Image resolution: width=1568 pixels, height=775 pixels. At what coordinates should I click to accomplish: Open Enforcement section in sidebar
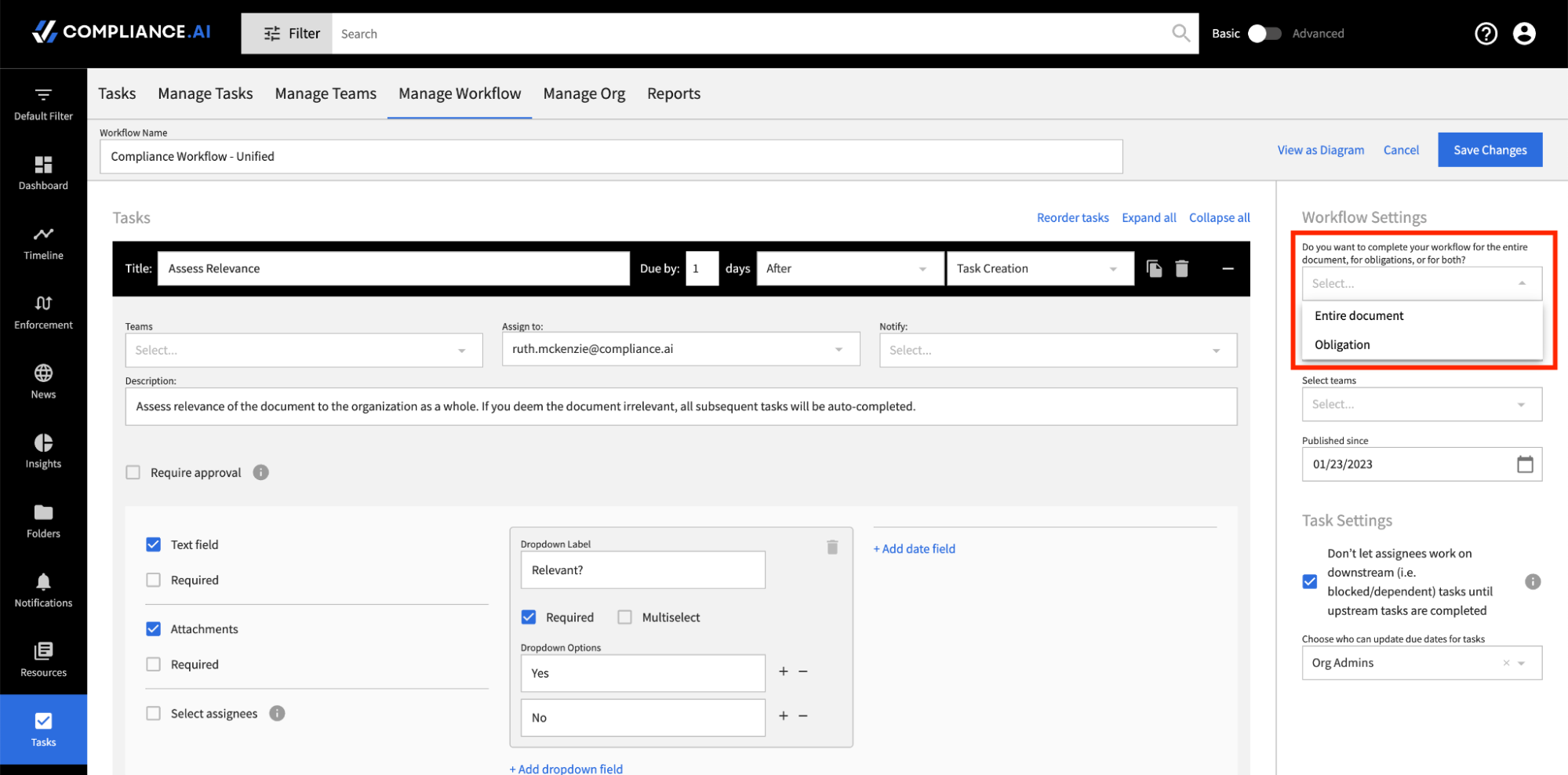[x=43, y=312]
